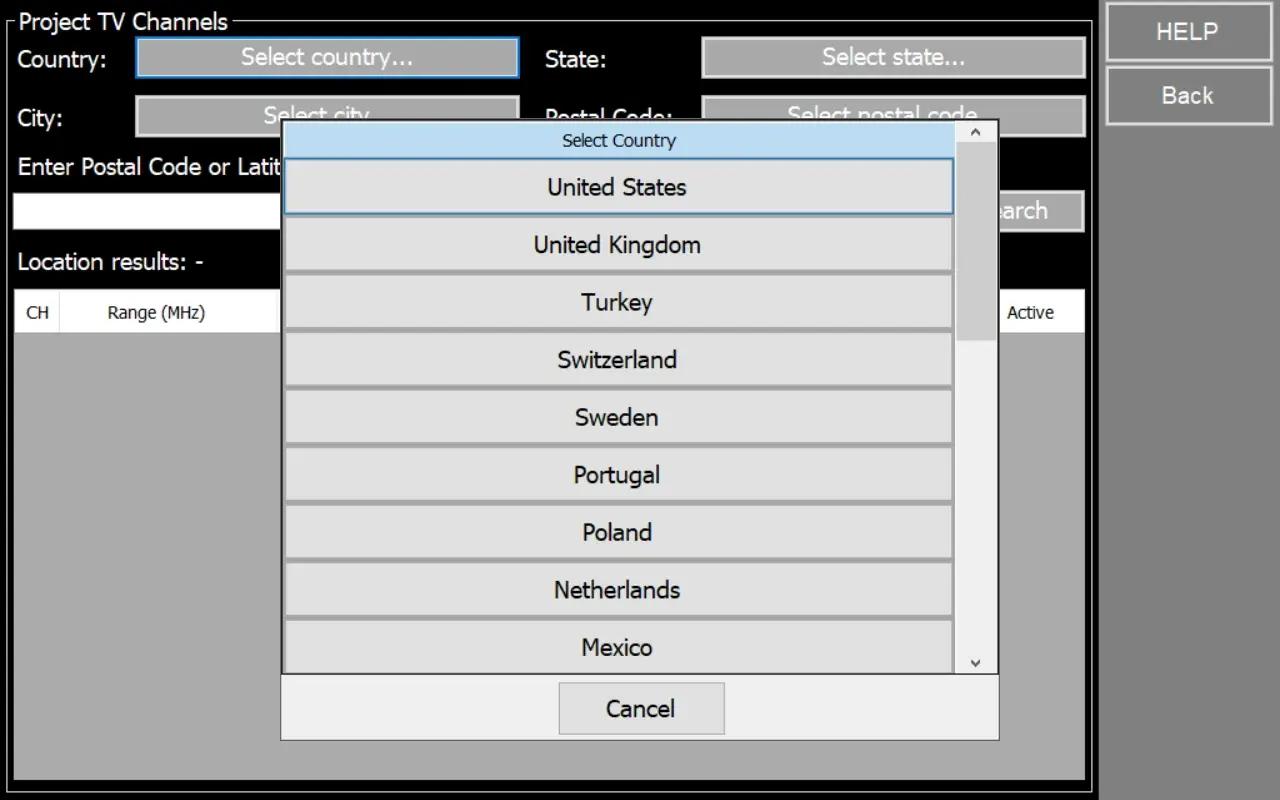Select Switzerland as the country

(x=617, y=360)
